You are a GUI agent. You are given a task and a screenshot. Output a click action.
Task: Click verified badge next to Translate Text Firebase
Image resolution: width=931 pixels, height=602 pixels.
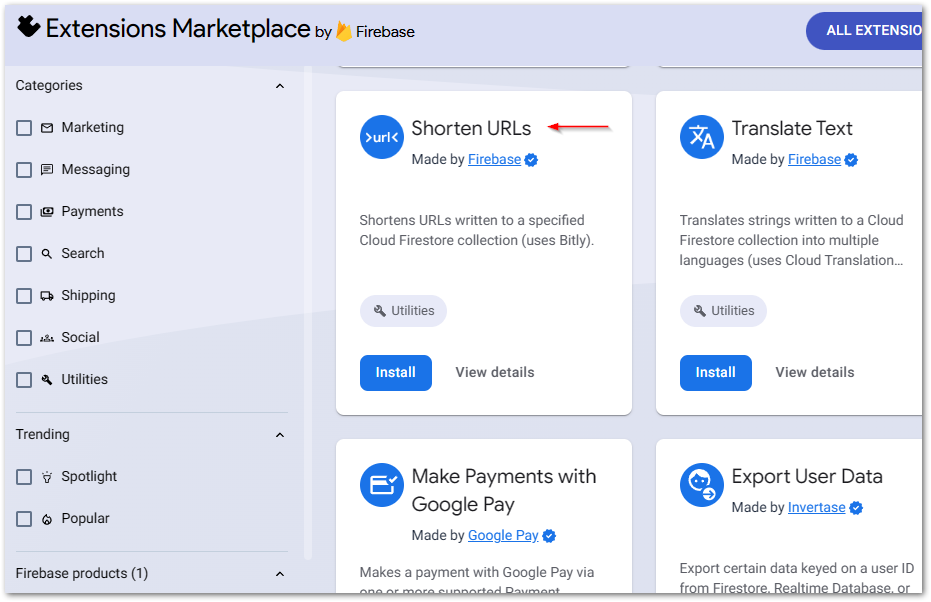tap(851, 160)
